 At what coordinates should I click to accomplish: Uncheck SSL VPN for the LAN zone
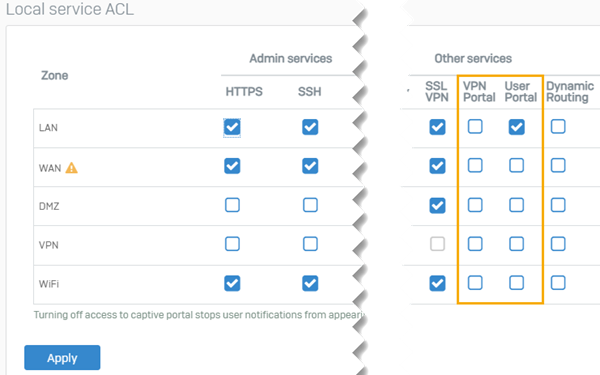point(437,127)
